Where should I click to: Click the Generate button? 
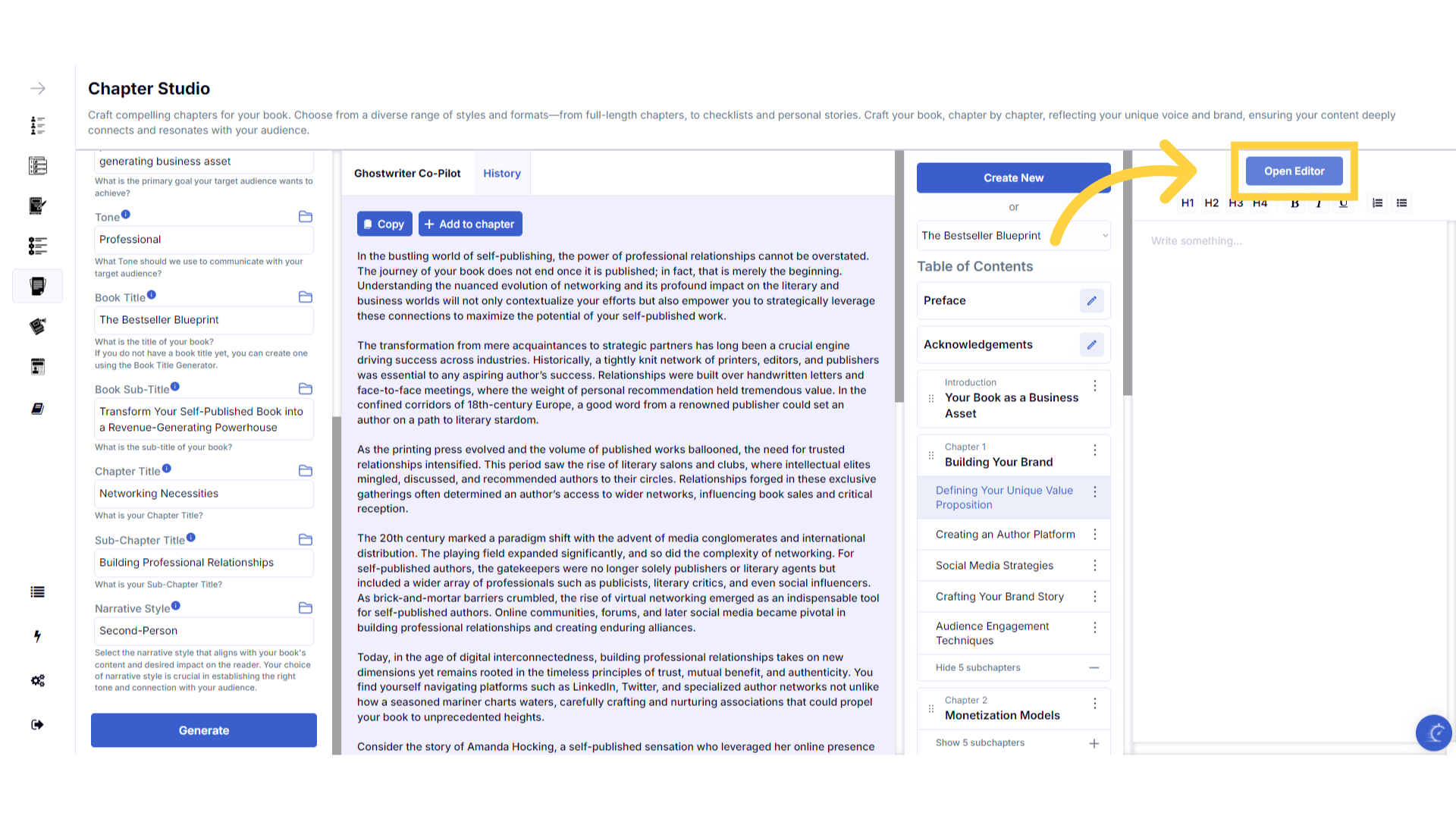[203, 730]
